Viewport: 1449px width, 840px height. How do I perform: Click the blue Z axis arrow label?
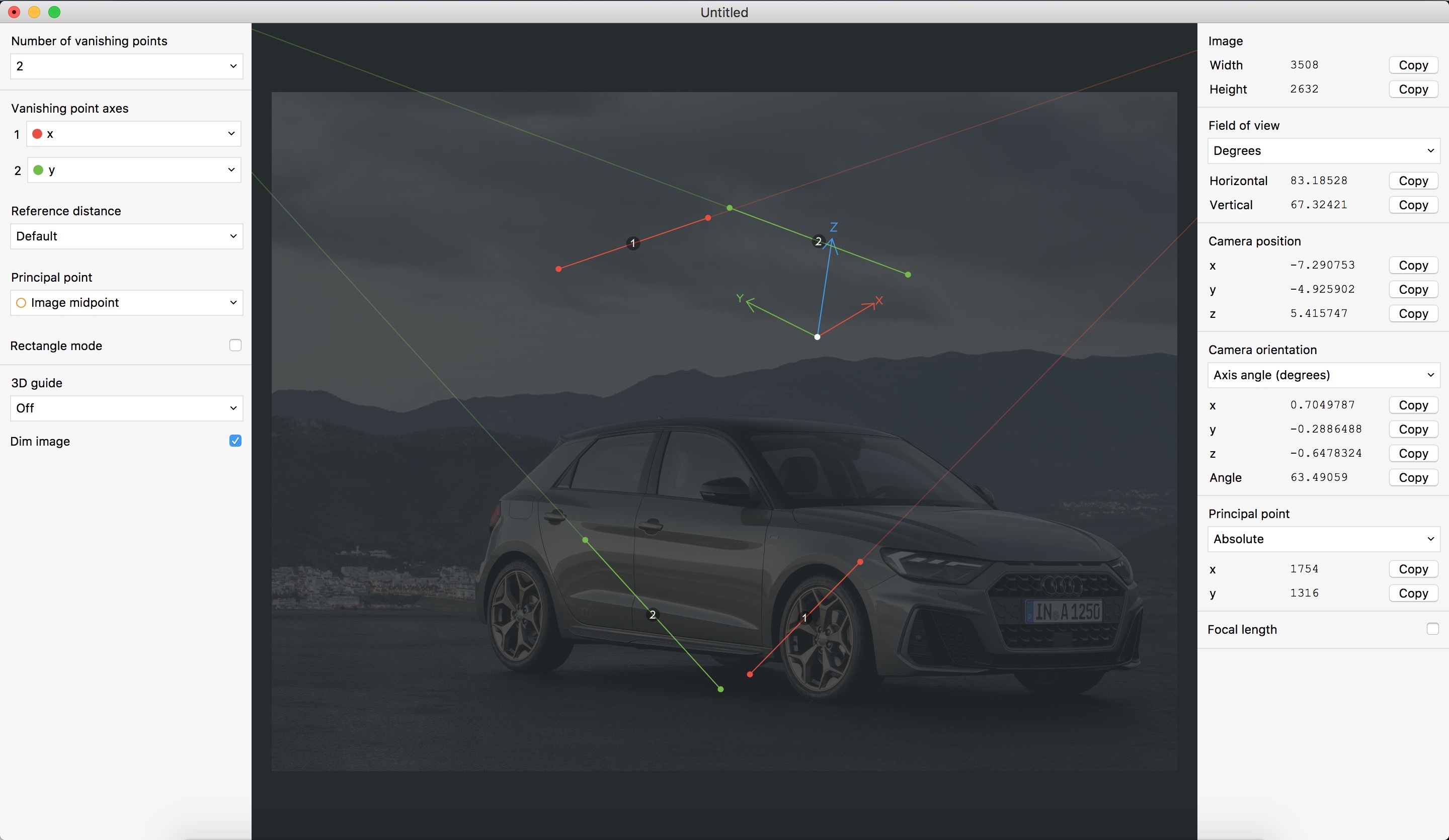pyautogui.click(x=833, y=227)
